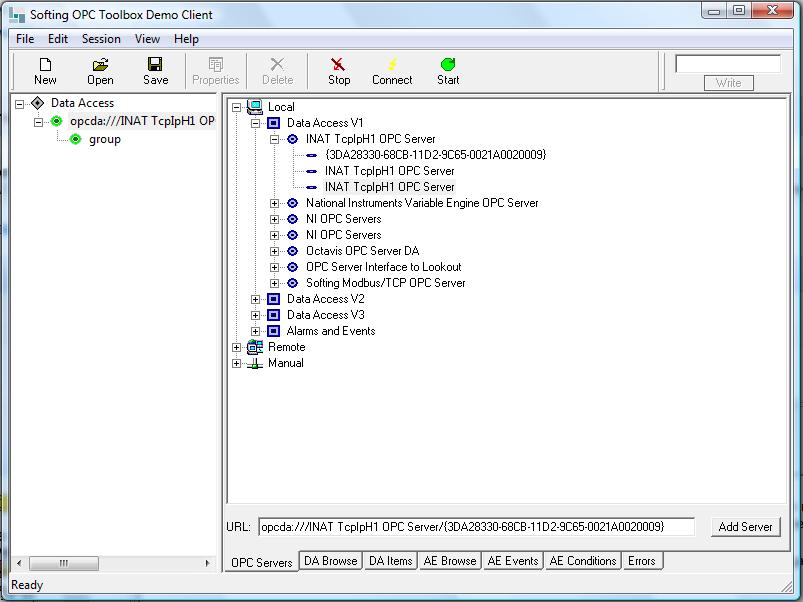Collapse the opcda:///INAT session node
The height and width of the screenshot is (602, 803).
tap(38, 122)
